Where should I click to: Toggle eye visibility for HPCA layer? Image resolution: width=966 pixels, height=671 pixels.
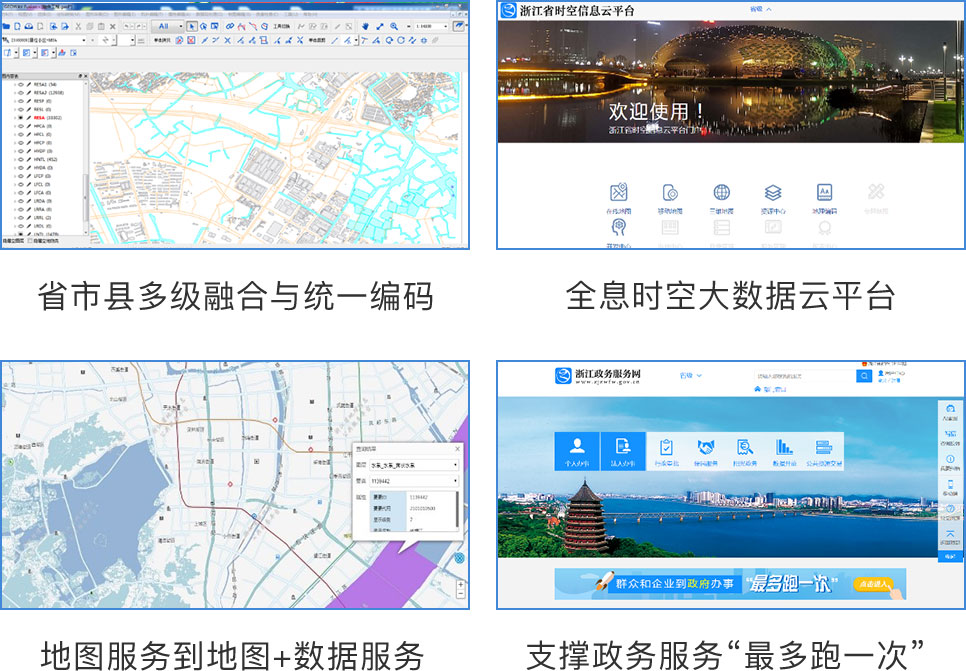click(x=21, y=126)
